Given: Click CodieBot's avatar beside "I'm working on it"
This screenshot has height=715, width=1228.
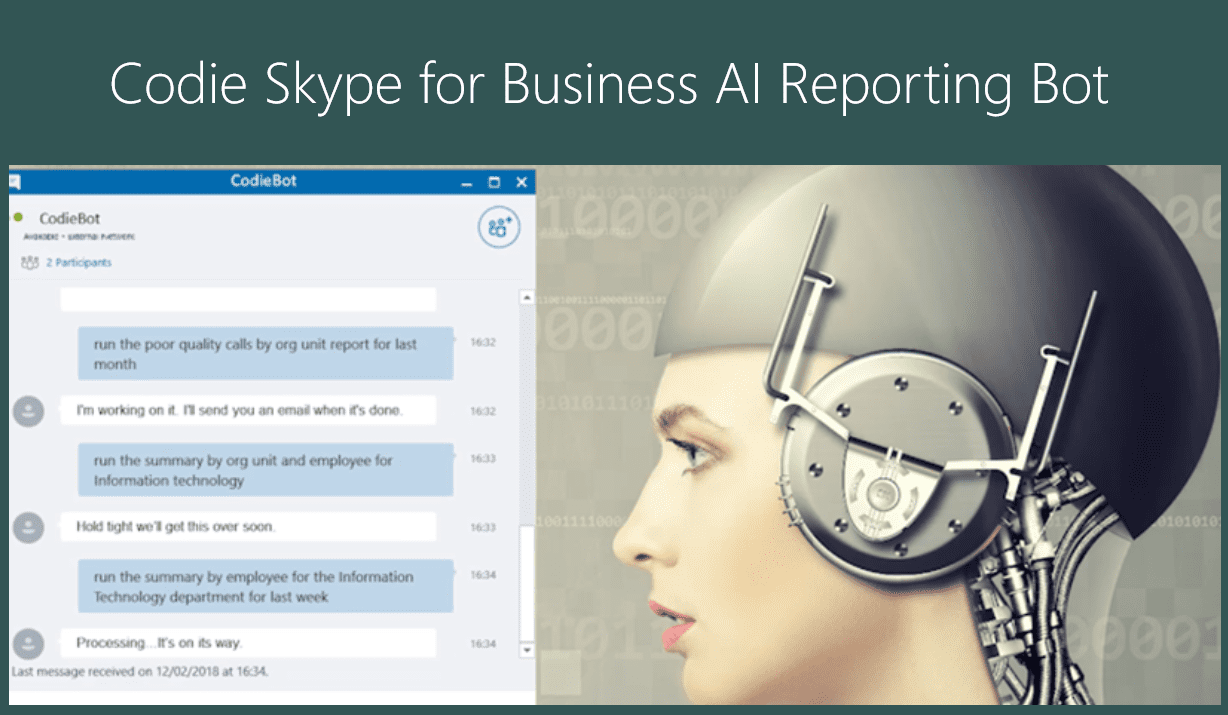Looking at the screenshot, I should point(28,410).
